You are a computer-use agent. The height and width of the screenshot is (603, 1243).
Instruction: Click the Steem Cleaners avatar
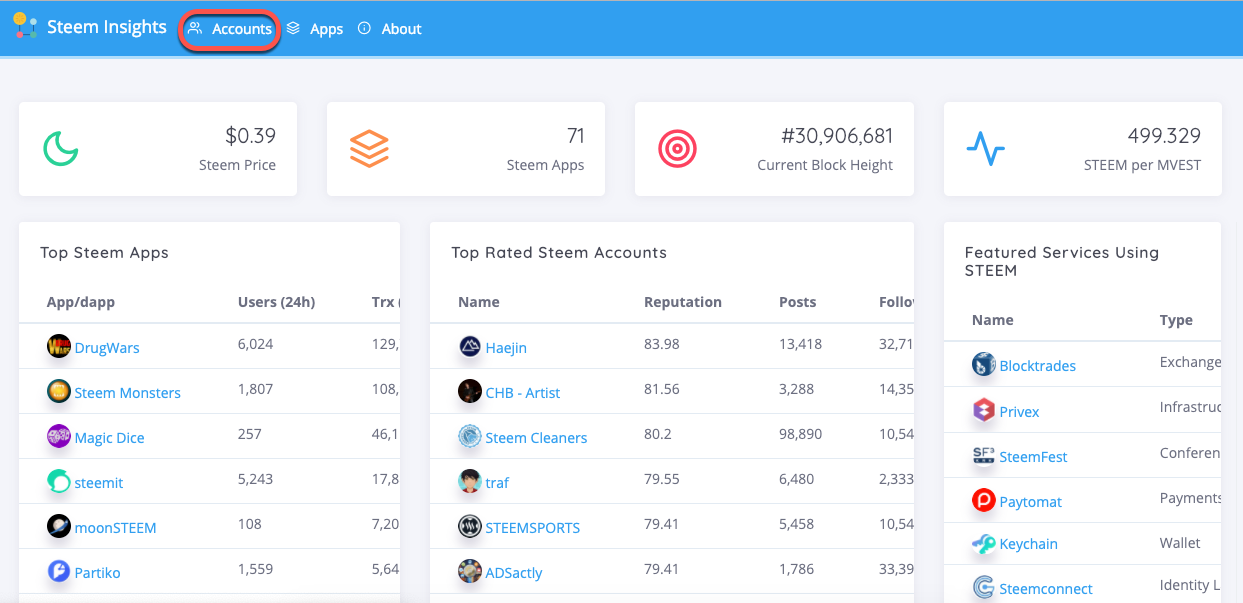click(x=470, y=437)
